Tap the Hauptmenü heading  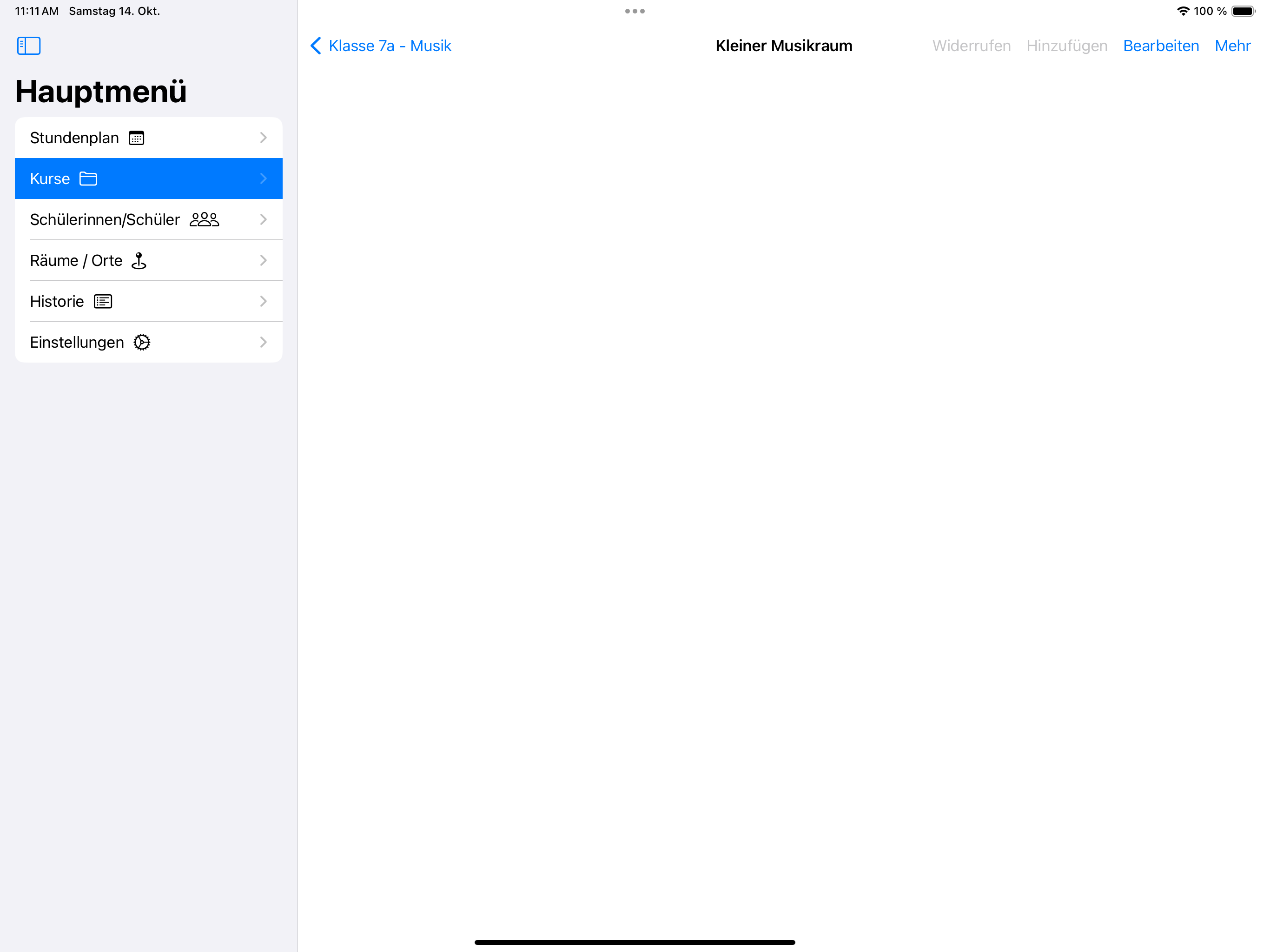point(101,91)
